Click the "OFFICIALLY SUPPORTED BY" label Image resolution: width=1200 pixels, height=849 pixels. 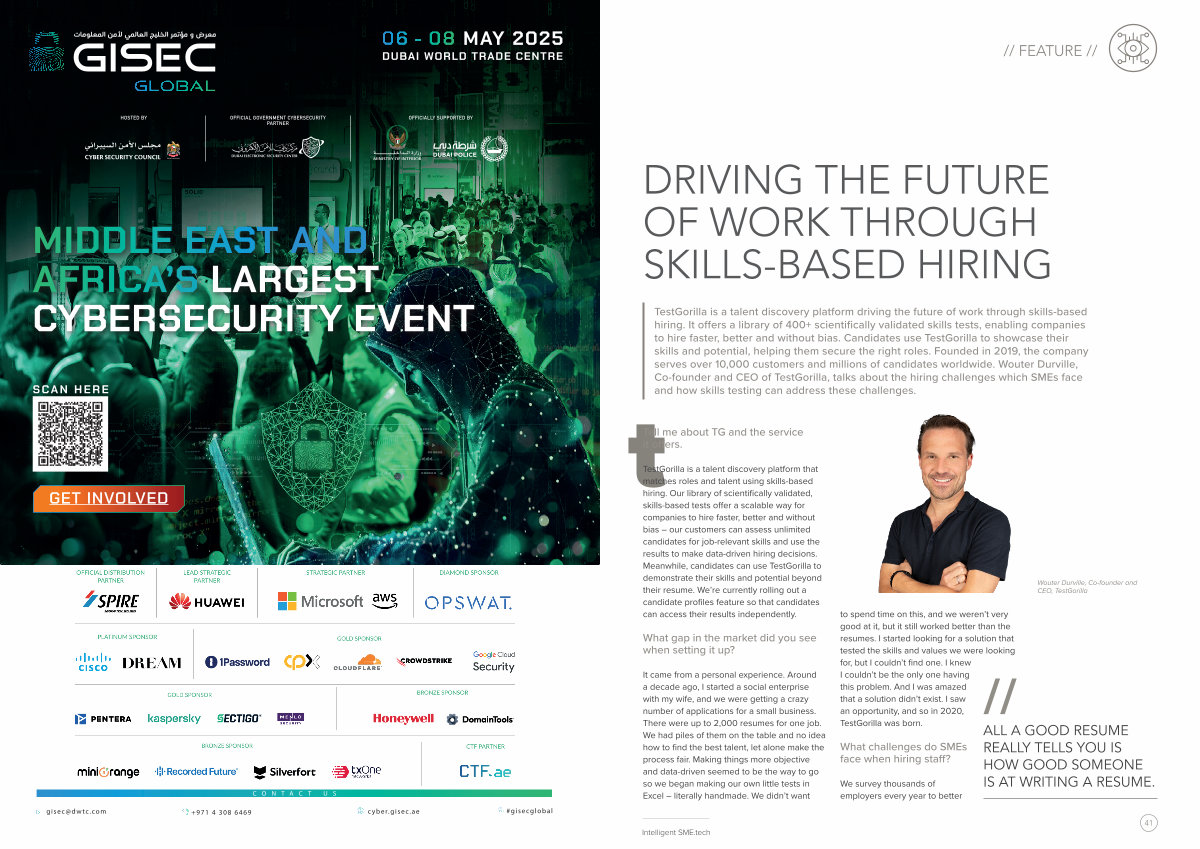coord(440,118)
